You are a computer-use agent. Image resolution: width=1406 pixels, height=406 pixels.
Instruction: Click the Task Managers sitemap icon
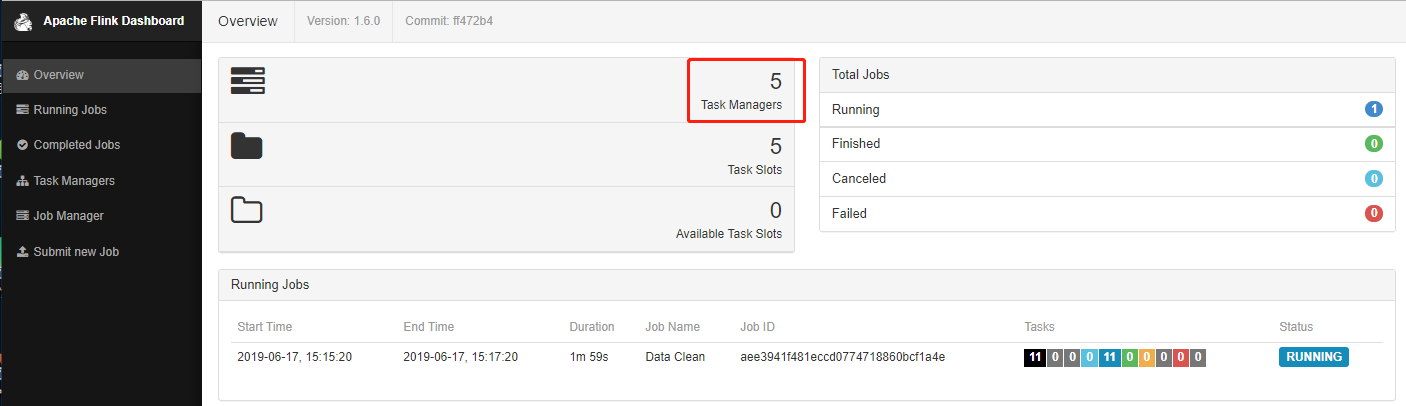[x=23, y=181]
